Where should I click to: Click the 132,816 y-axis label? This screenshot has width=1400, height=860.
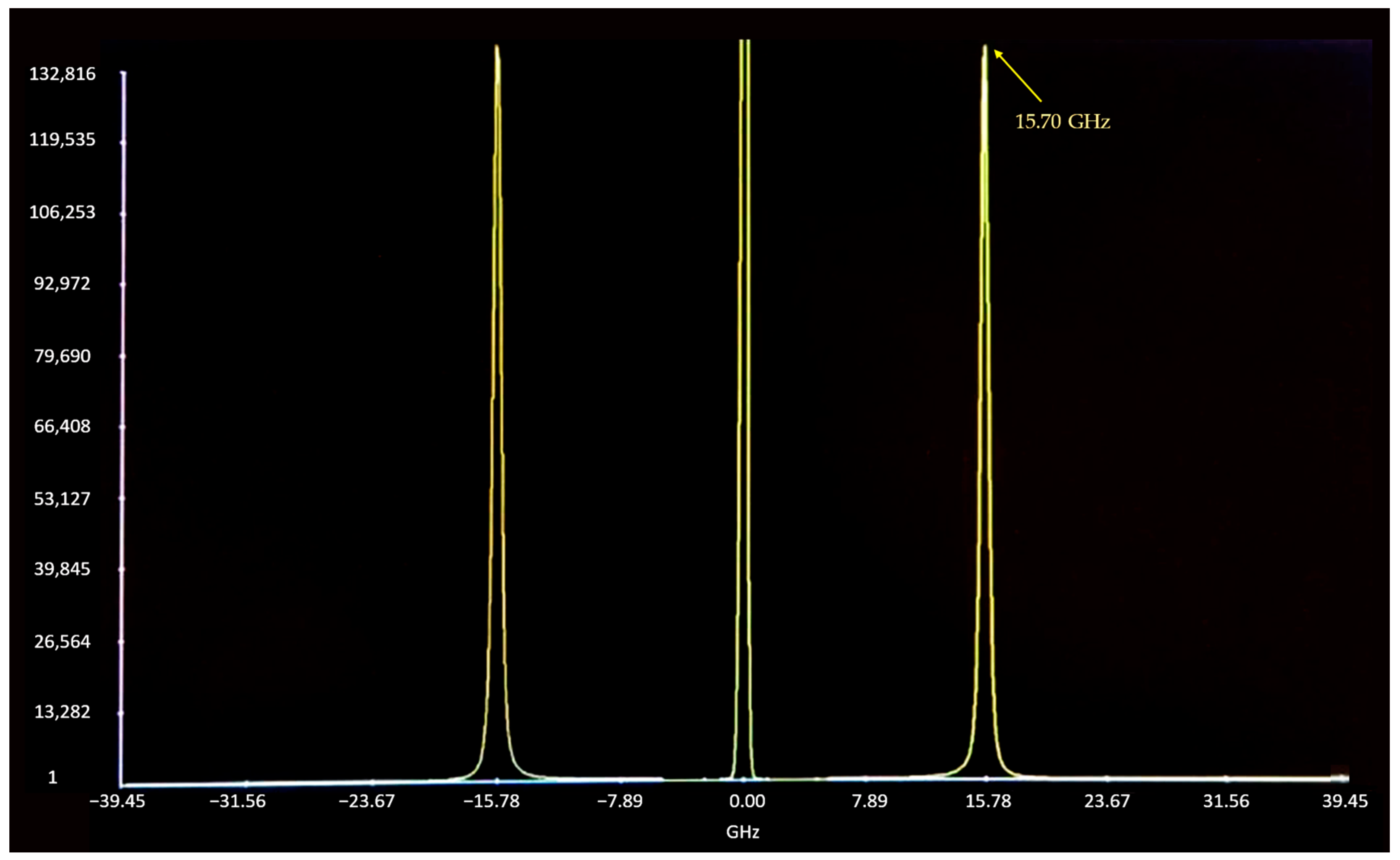tap(63, 74)
